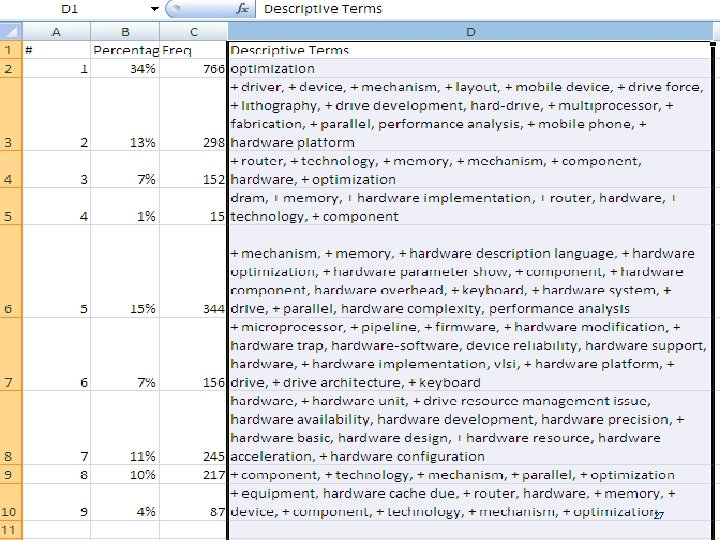Select row 9 header
The image size is (720, 540).
(11, 474)
